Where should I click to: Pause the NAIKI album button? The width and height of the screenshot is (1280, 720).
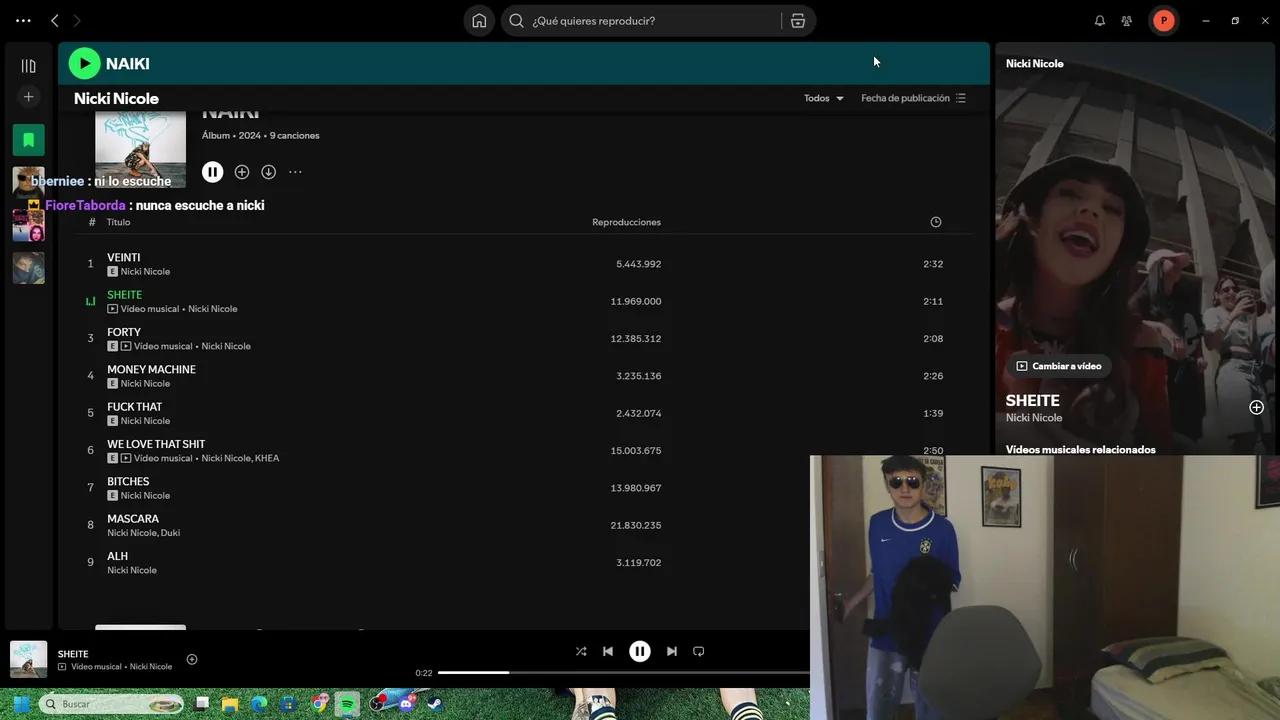(x=212, y=172)
